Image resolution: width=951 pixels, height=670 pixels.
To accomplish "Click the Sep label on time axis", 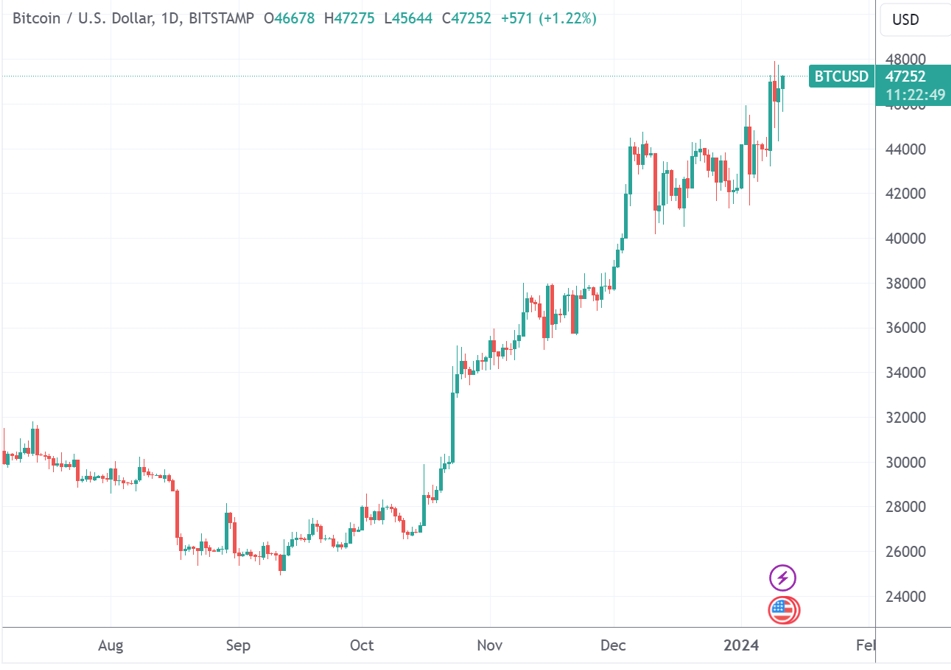I will 237,645.
